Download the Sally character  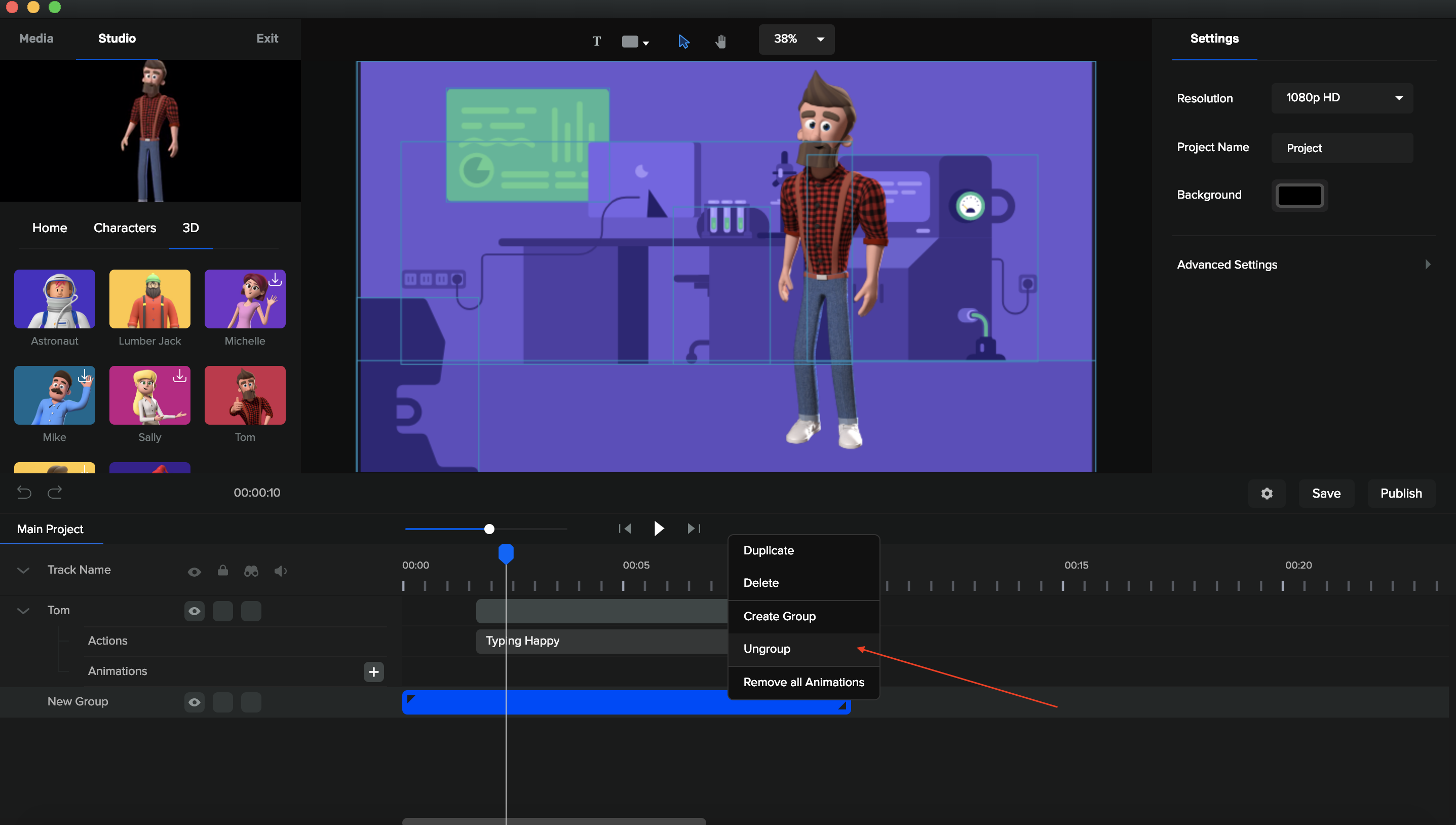(x=179, y=376)
